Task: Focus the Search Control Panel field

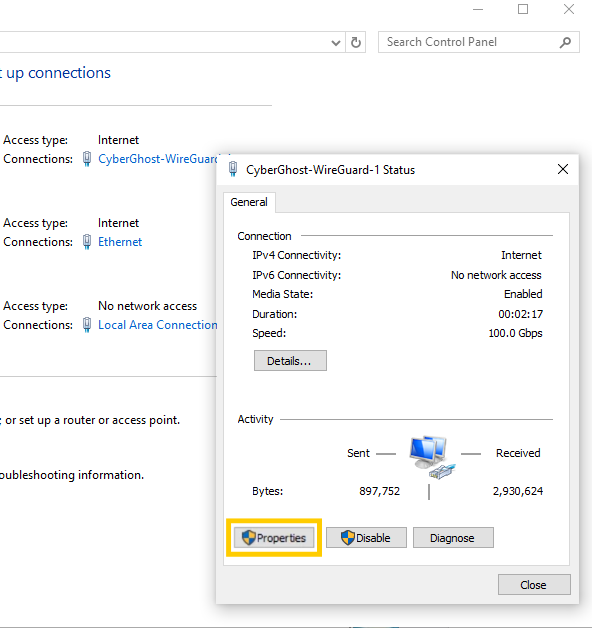Action: [479, 42]
